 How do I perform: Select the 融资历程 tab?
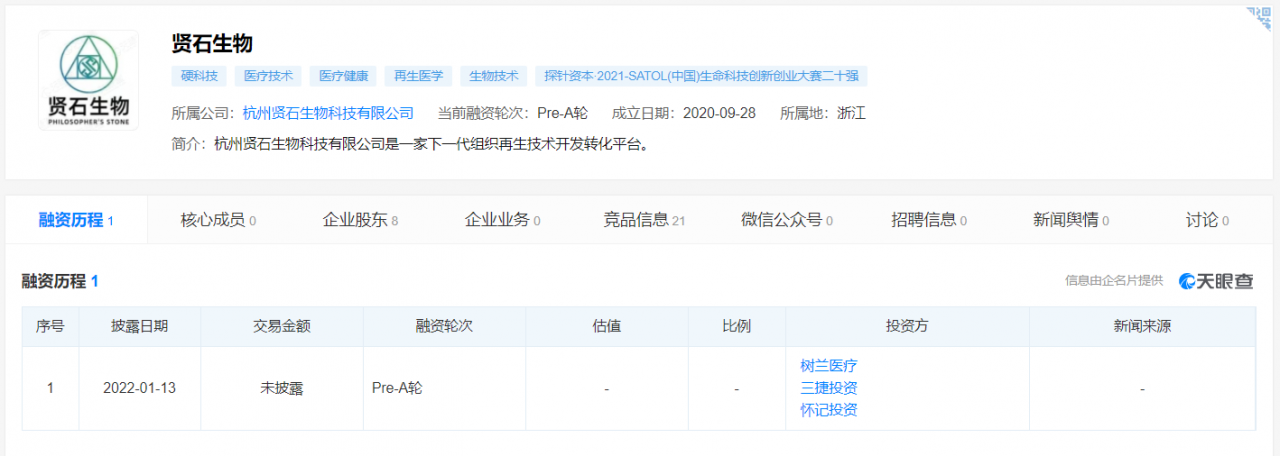tap(76, 220)
